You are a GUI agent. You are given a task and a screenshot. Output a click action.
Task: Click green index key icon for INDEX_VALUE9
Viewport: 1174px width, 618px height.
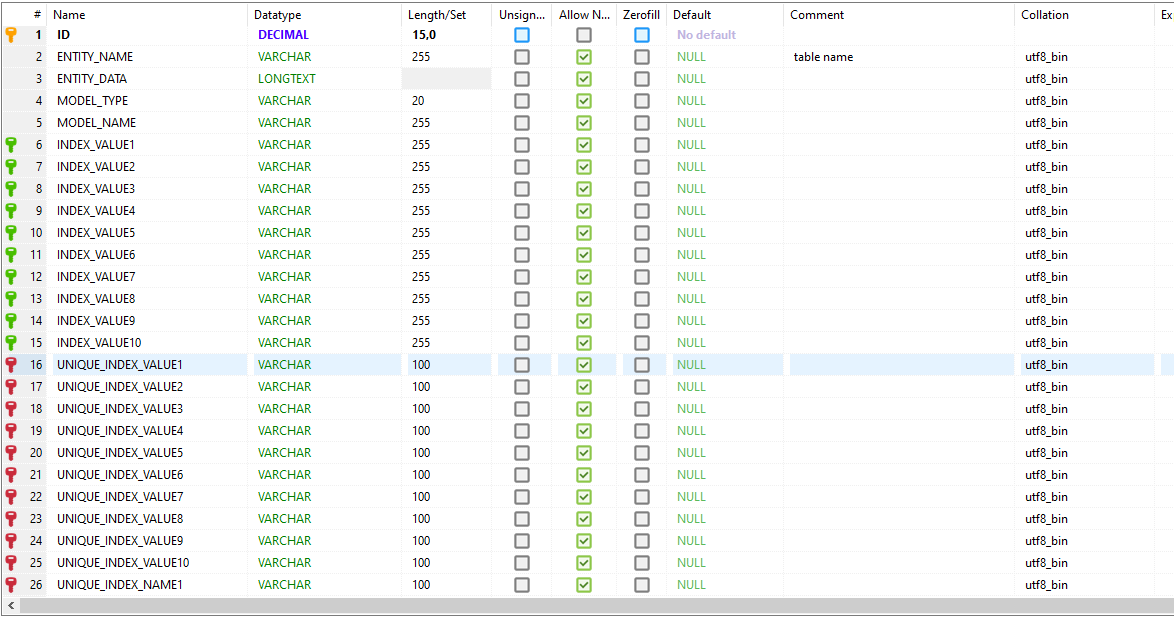(11, 321)
